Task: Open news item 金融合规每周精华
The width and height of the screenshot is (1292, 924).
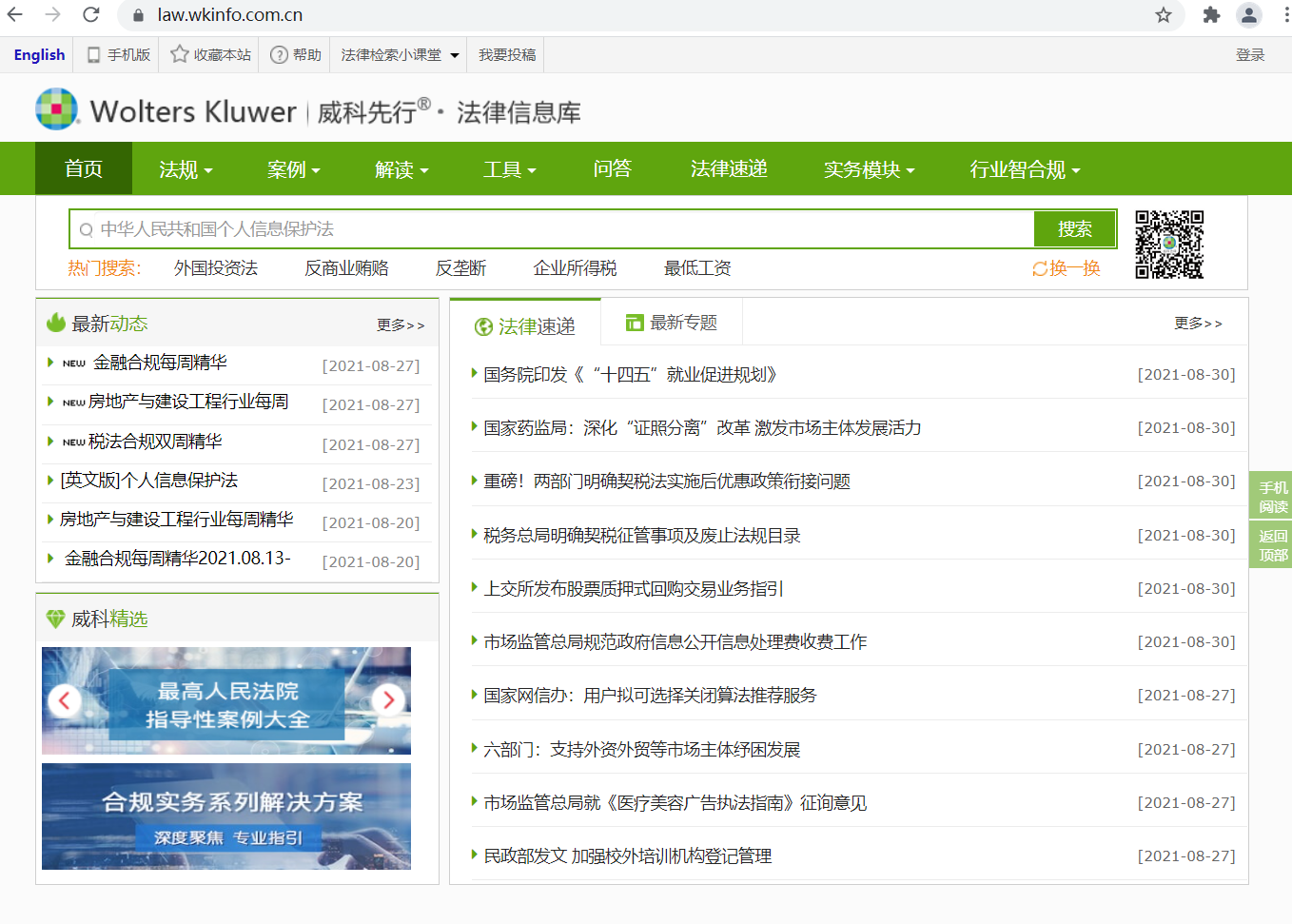Action: (x=160, y=363)
